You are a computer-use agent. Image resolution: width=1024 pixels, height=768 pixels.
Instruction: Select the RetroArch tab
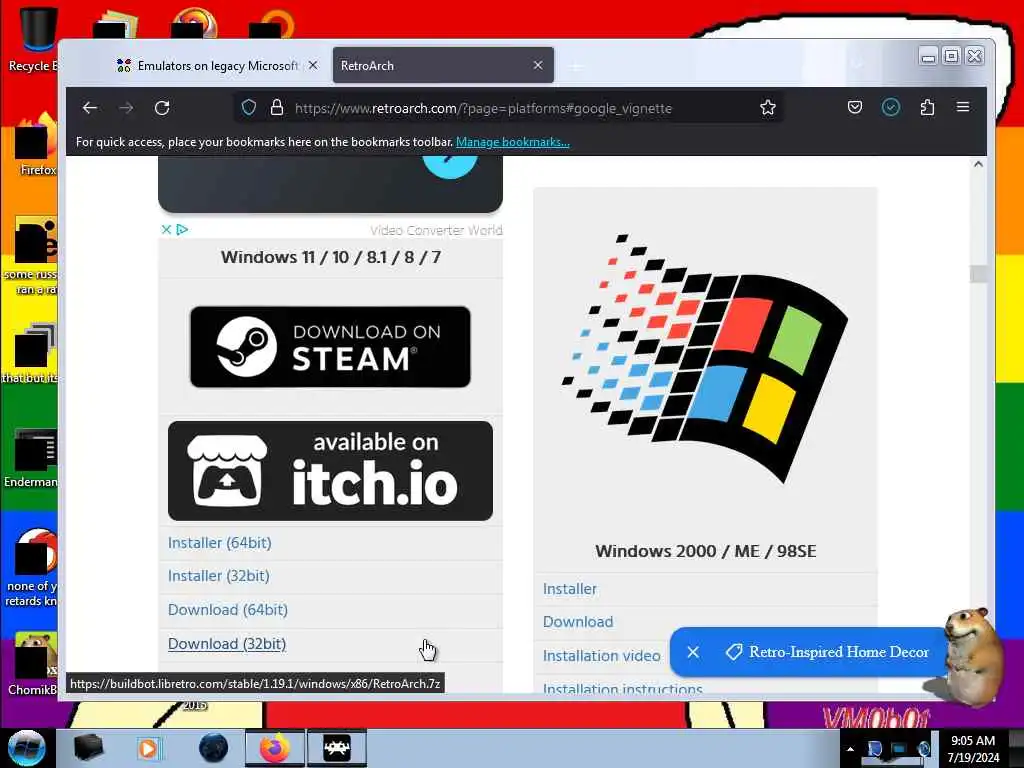tap(443, 65)
